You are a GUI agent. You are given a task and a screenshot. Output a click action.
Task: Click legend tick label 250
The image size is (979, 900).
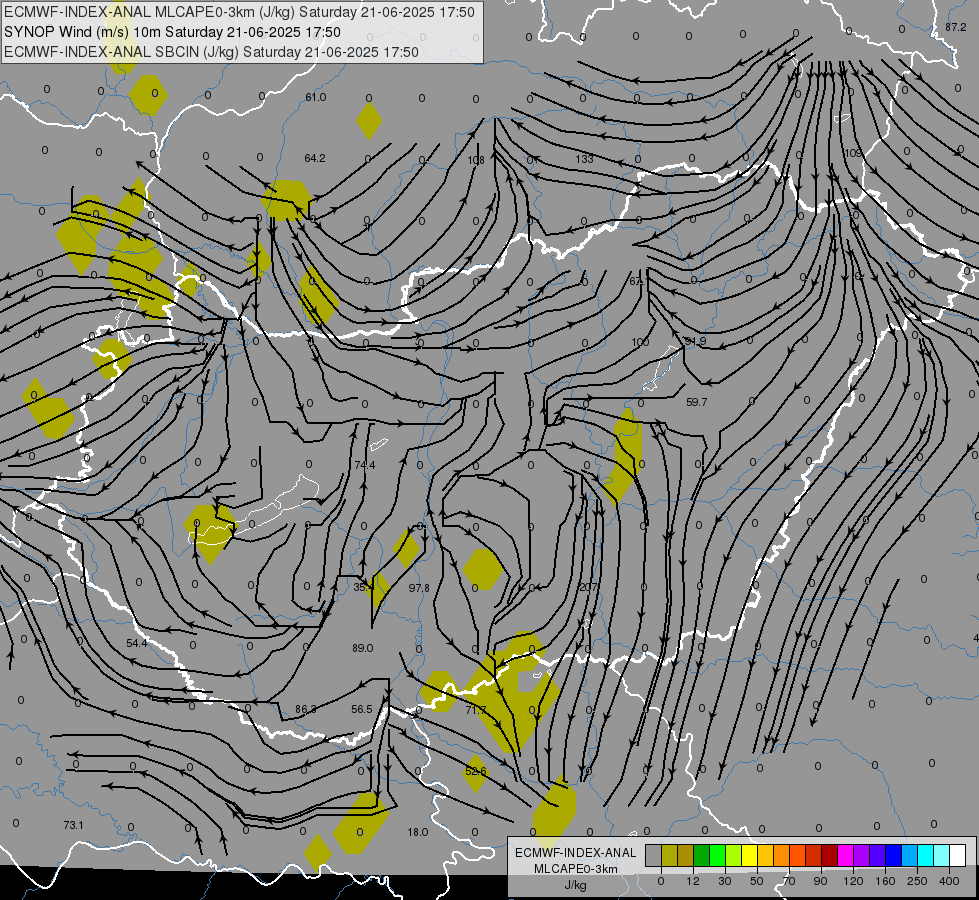click(917, 881)
